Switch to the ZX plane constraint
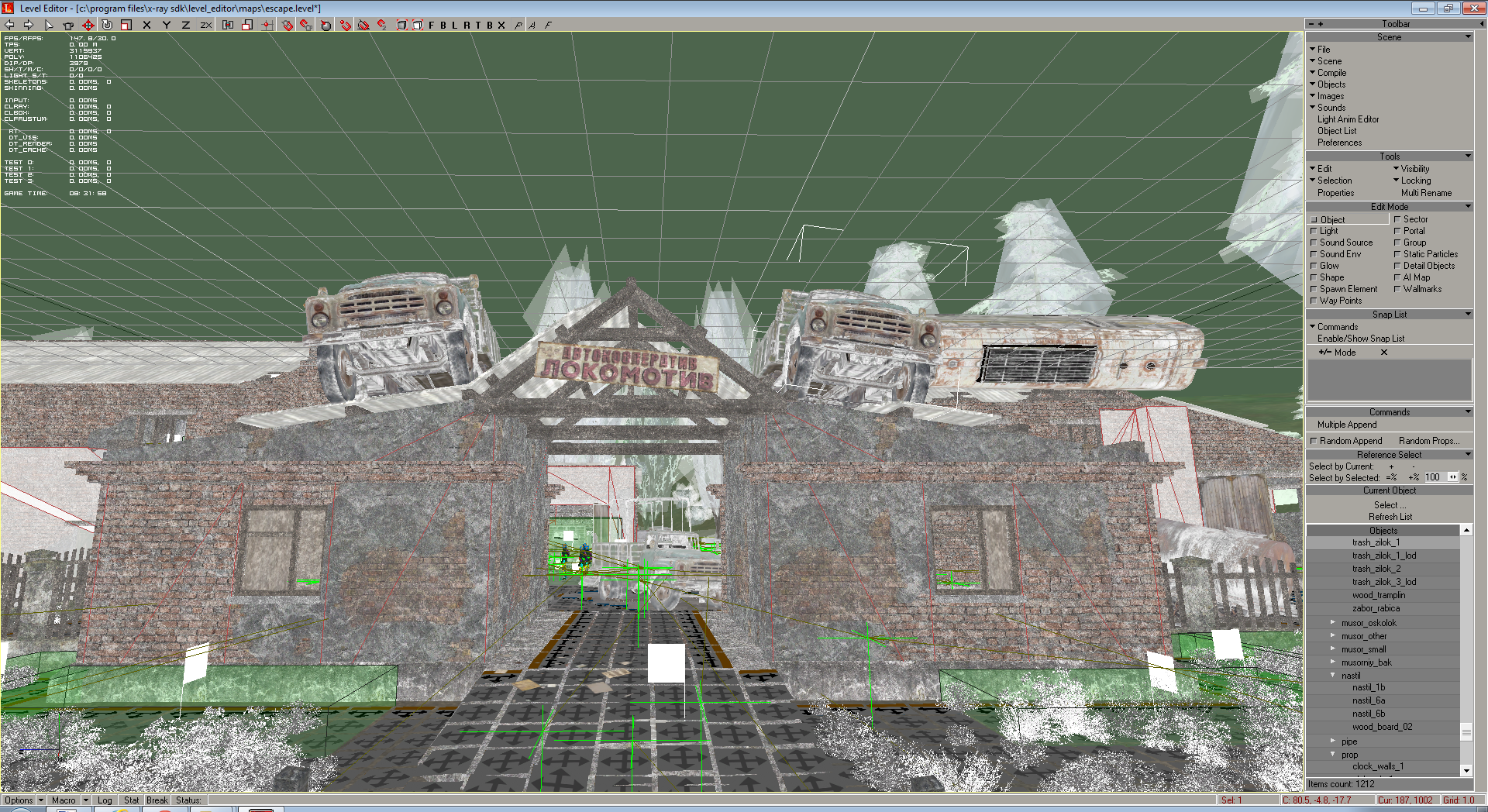Image resolution: width=1488 pixels, height=812 pixels. [205, 25]
